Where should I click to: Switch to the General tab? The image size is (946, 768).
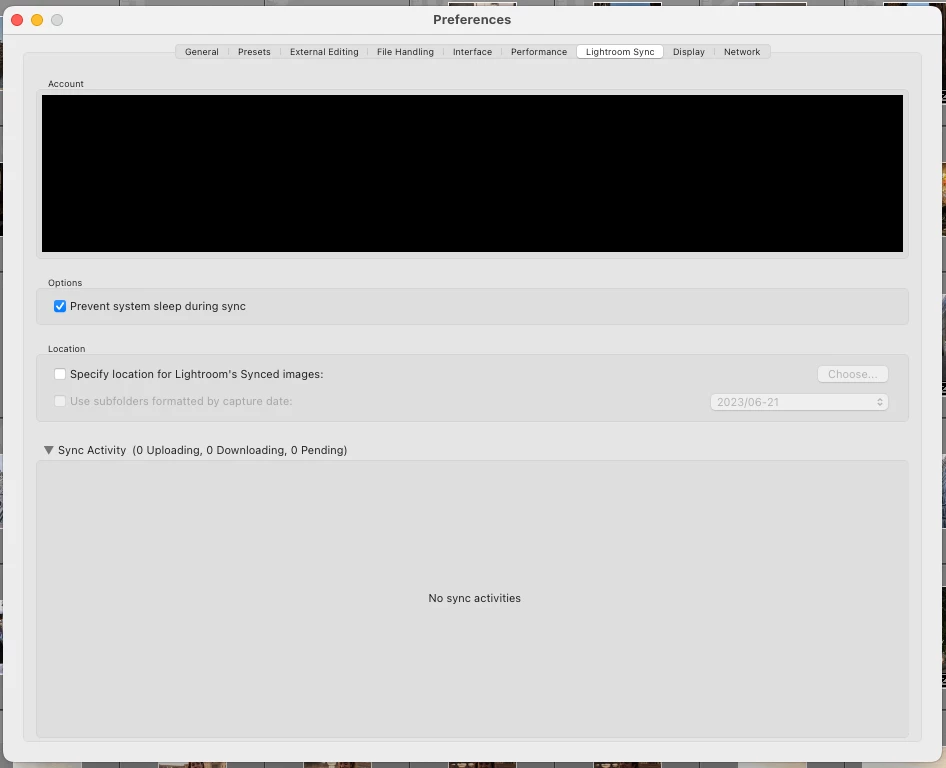pos(202,52)
